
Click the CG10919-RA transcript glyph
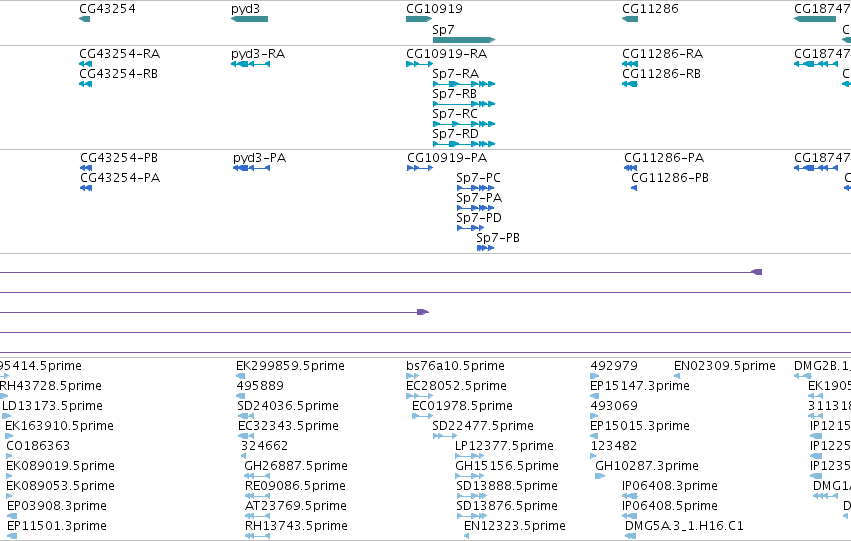tap(420, 64)
